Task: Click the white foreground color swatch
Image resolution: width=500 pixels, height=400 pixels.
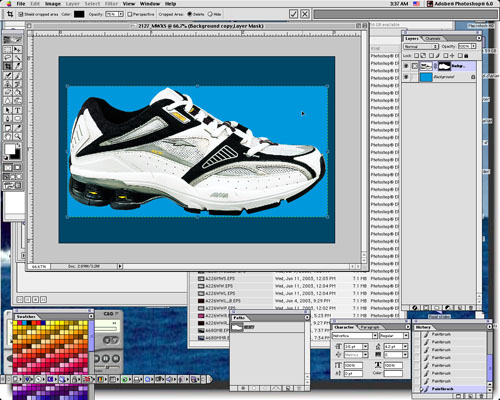Action: click(x=9, y=149)
